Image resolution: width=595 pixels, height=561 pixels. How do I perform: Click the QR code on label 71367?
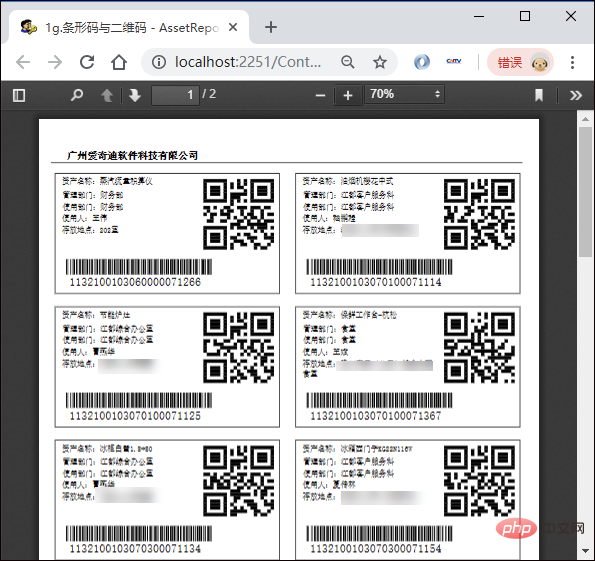[479, 348]
